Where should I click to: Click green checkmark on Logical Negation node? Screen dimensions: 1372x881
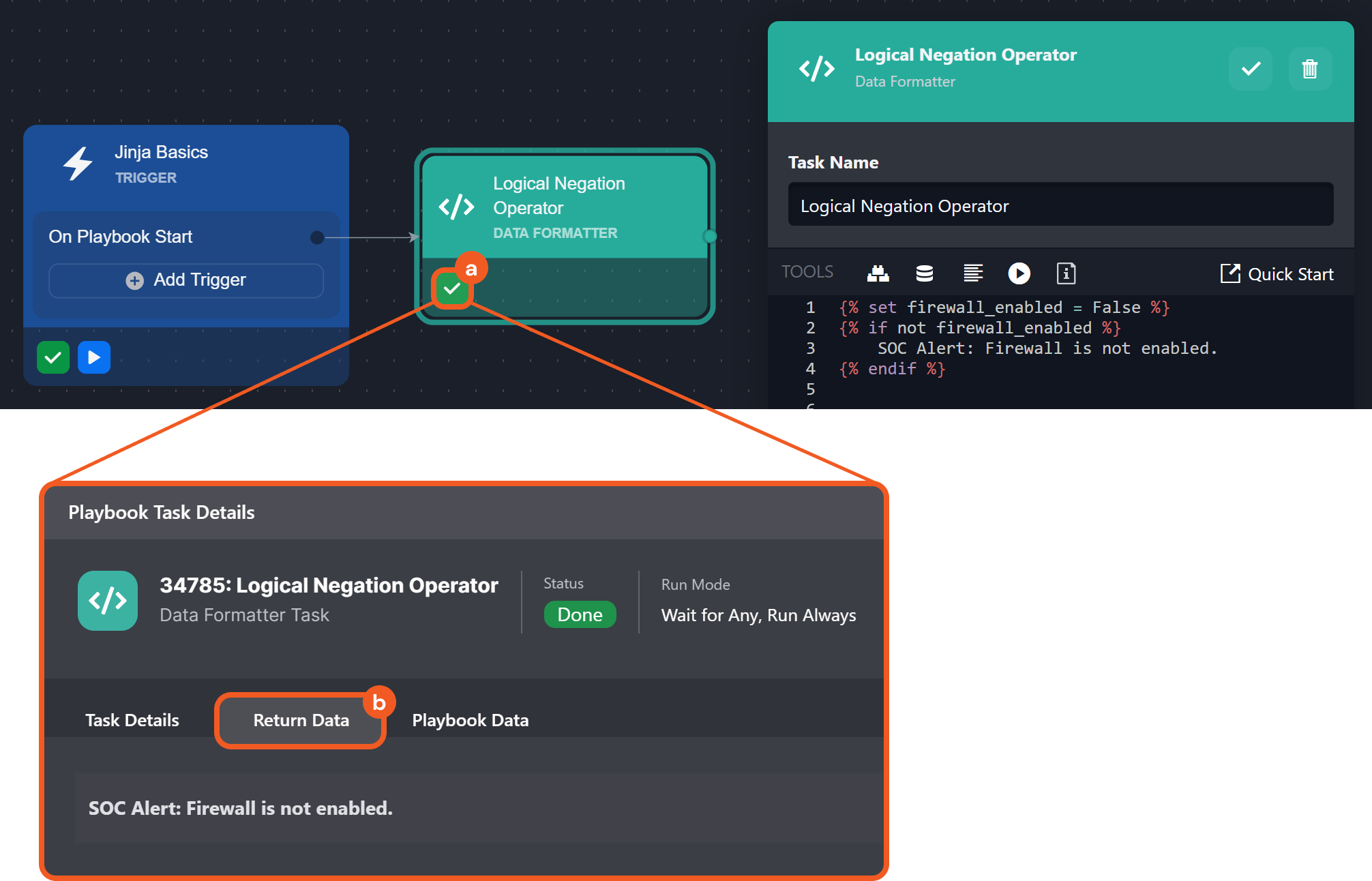pos(451,289)
